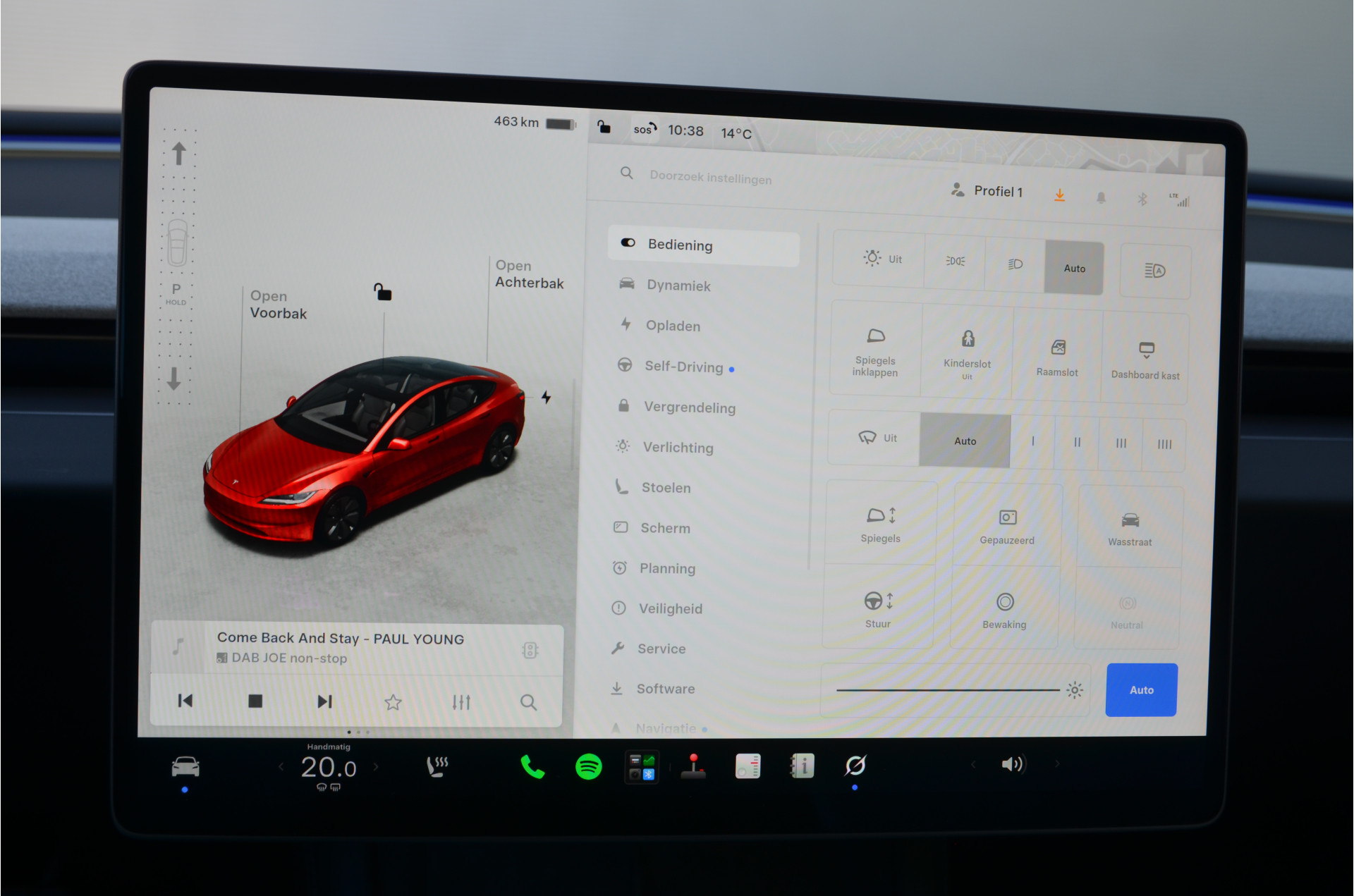Open the joystick arcade app icon

(694, 766)
